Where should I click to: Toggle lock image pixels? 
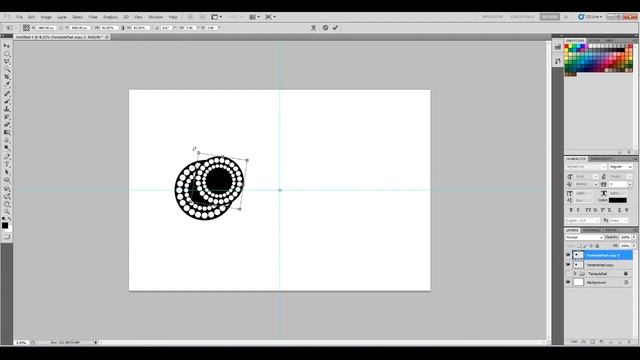[x=585, y=246]
